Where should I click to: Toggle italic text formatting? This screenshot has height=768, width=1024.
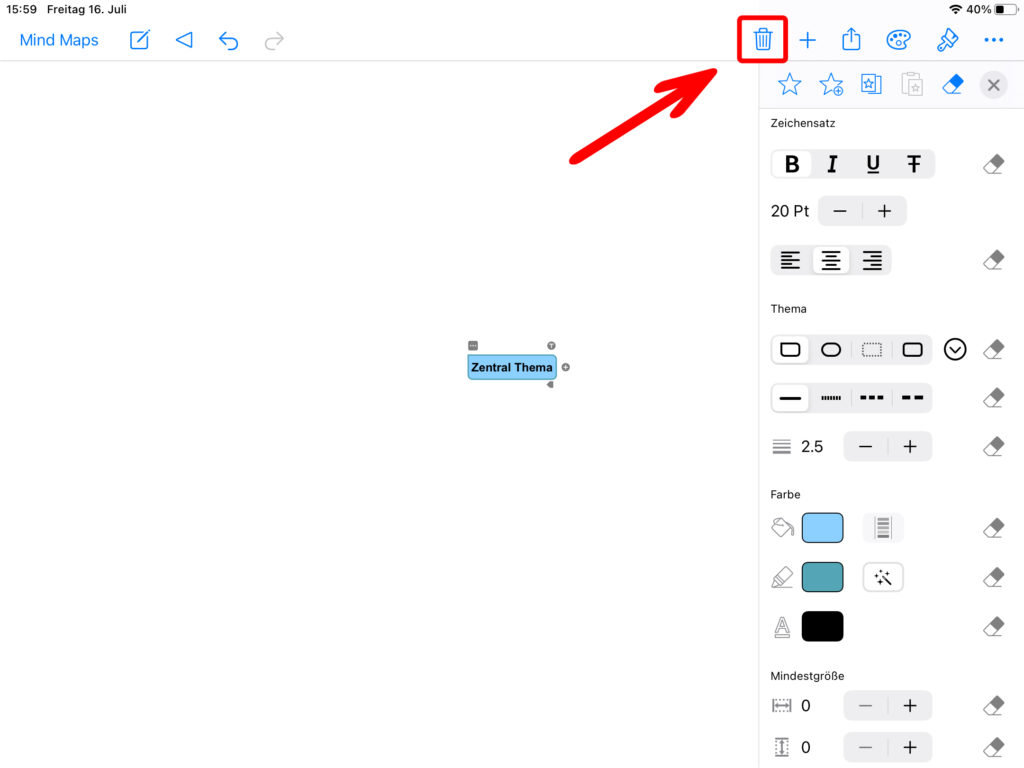(x=832, y=164)
